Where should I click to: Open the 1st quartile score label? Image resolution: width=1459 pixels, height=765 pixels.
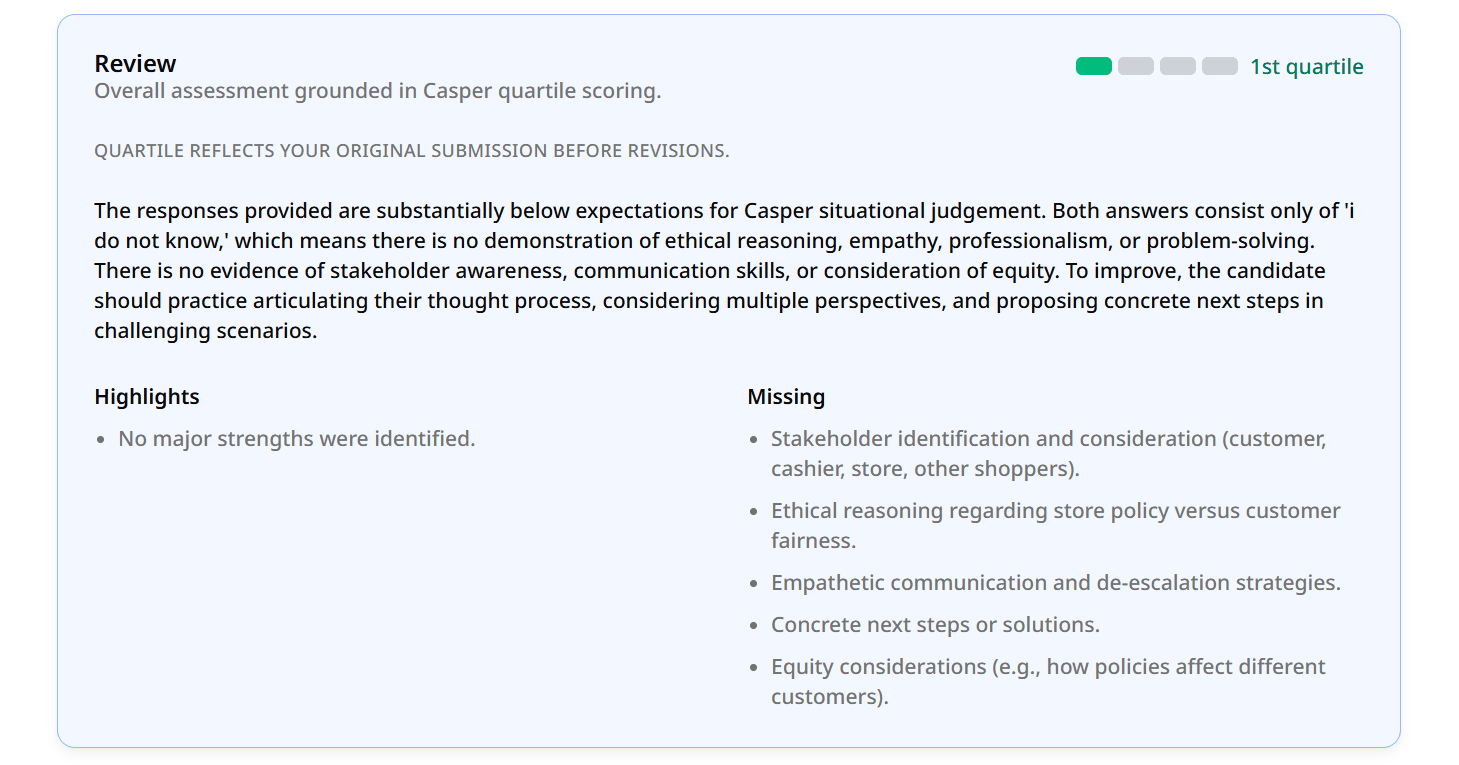coord(1306,65)
